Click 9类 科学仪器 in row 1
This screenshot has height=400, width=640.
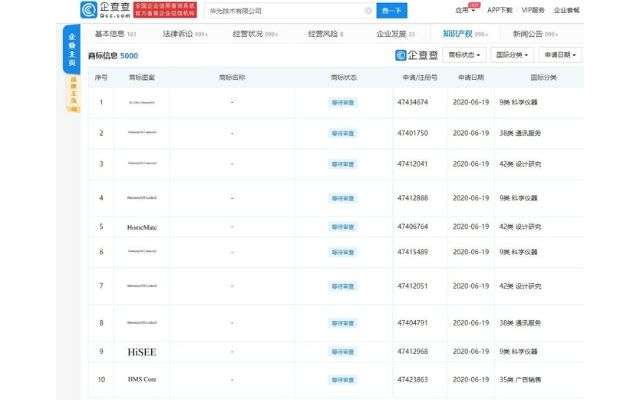pos(518,102)
